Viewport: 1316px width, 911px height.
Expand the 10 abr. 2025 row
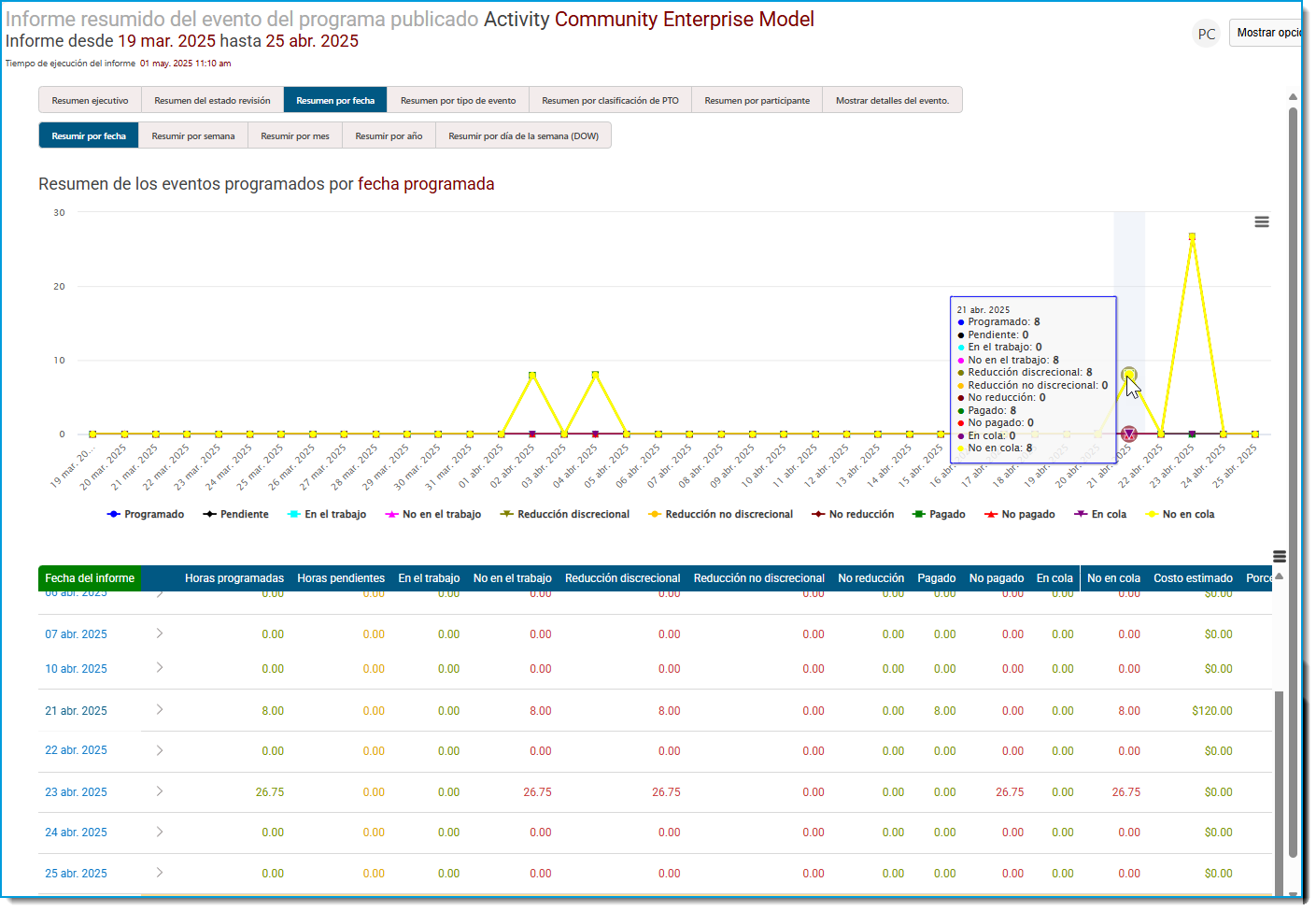pos(160,668)
